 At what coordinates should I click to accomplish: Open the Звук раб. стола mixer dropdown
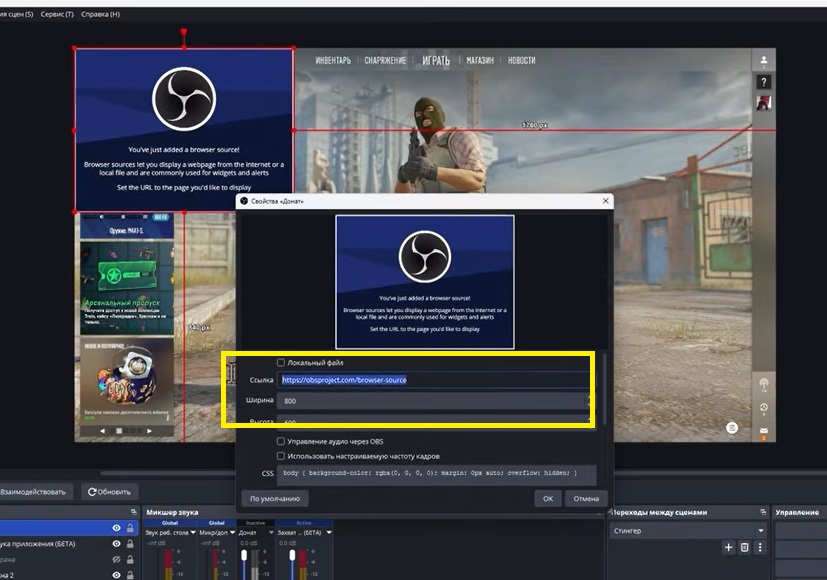click(193, 533)
